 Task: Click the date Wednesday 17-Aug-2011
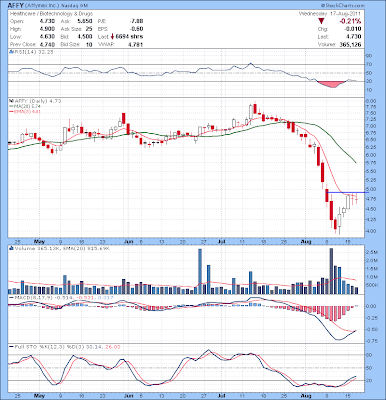point(330,14)
